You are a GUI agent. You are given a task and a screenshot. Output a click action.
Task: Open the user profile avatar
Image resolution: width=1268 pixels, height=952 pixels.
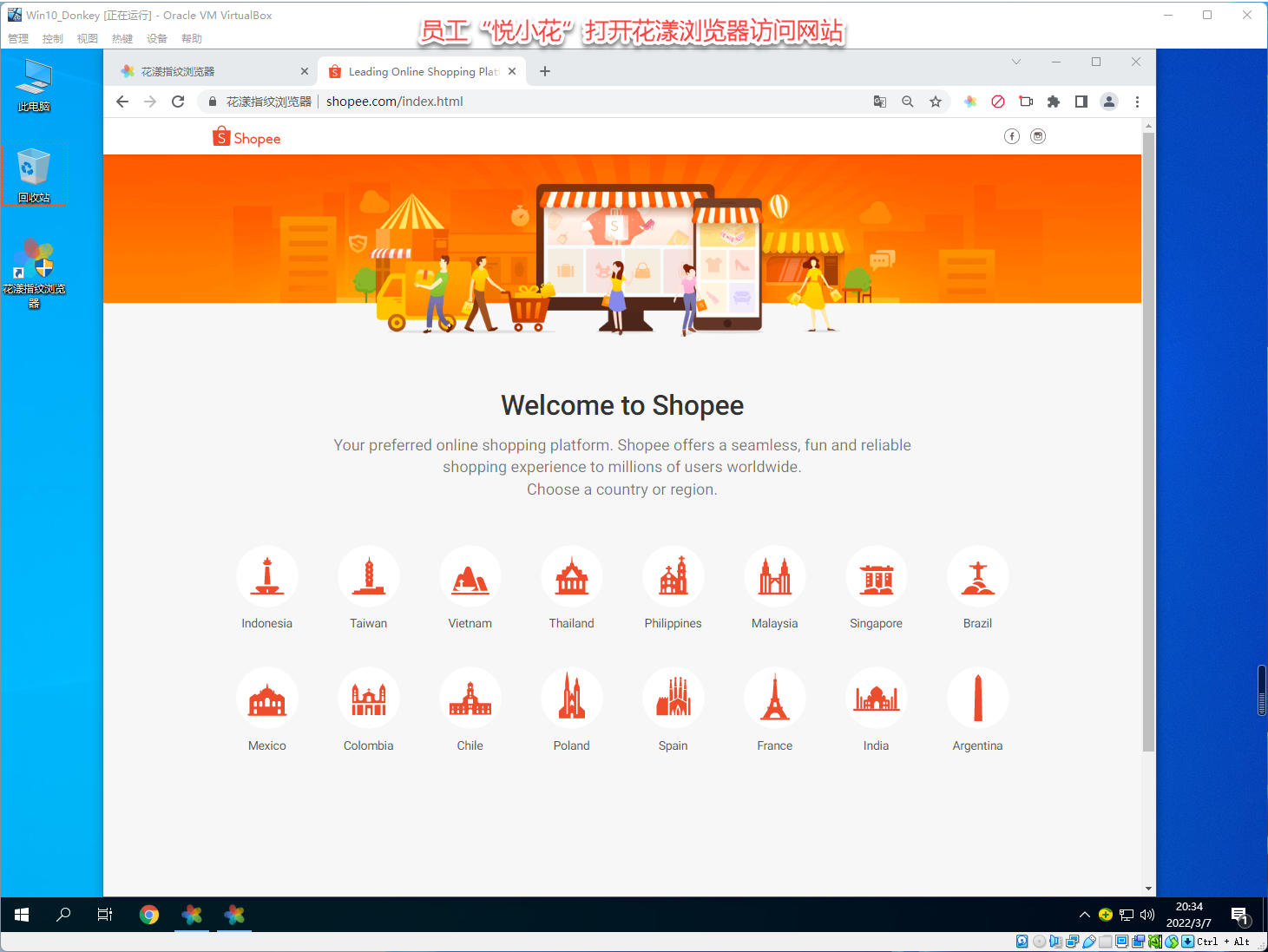(1109, 102)
